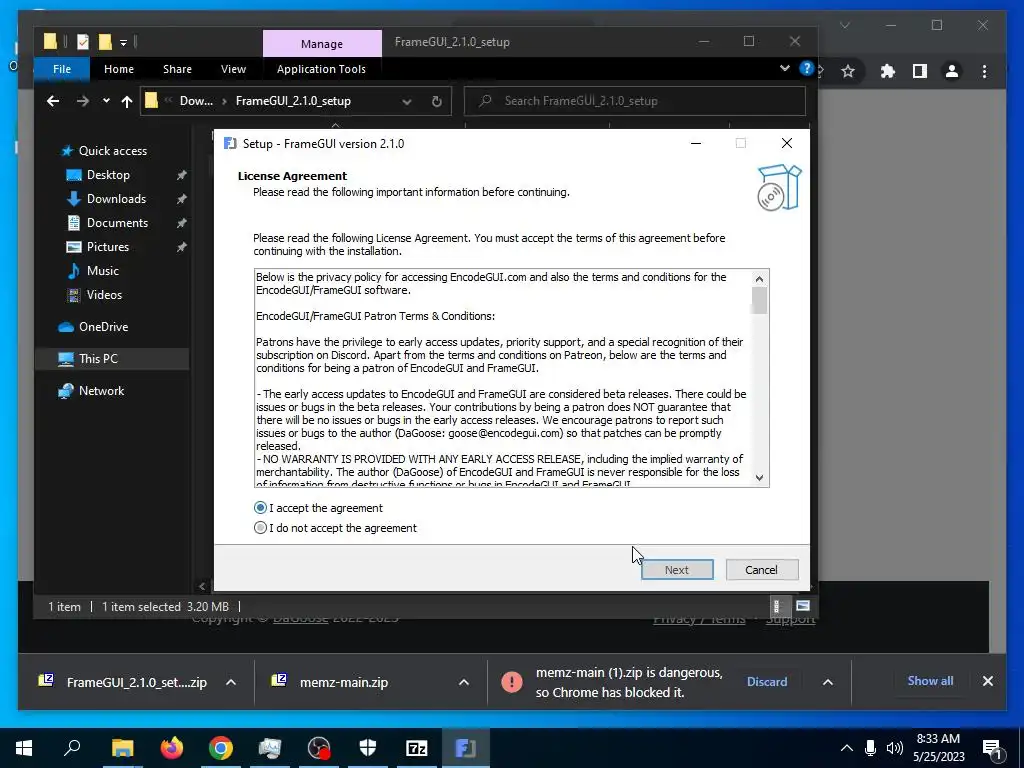Click Explorer quick access toolbar dropdown arrow

pyautogui.click(x=123, y=43)
